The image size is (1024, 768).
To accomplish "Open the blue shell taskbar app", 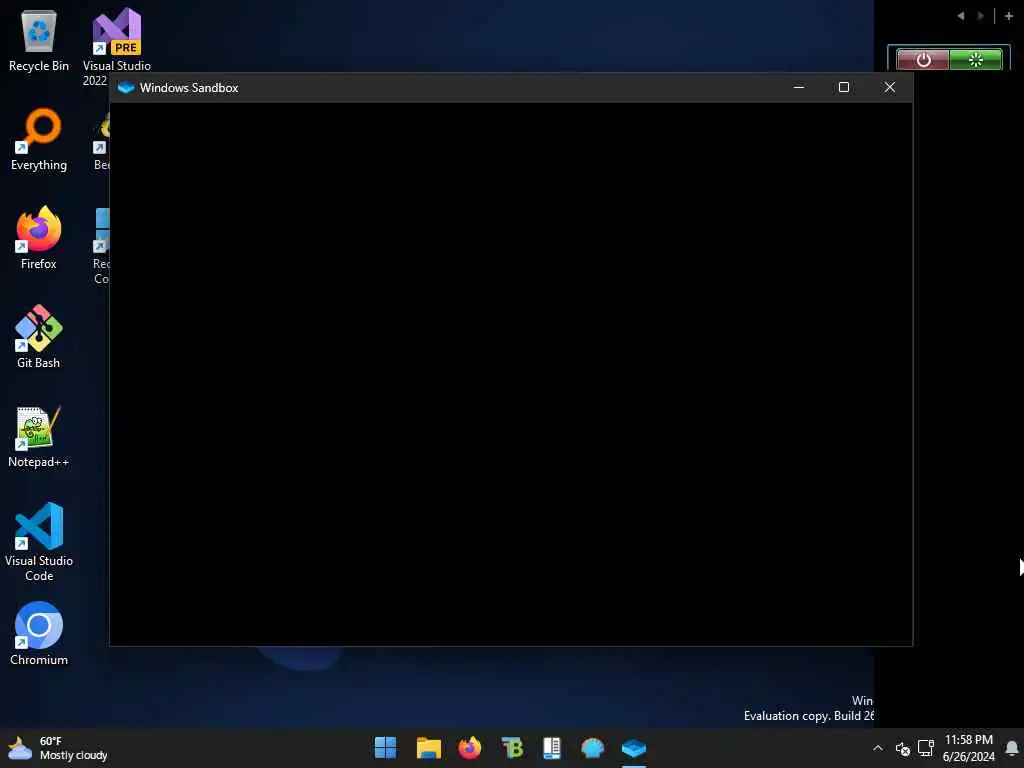I will point(592,748).
